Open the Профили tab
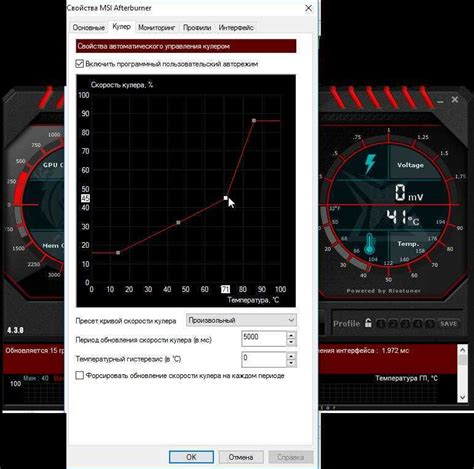 tap(197, 28)
